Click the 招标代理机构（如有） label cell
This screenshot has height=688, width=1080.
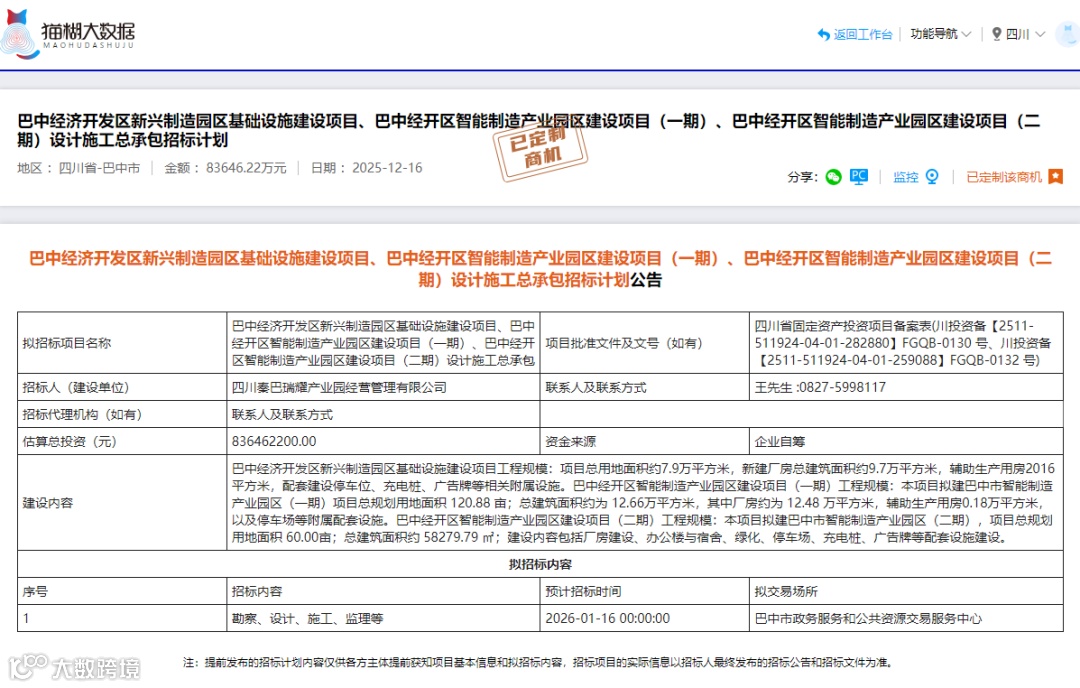[x=122, y=415]
